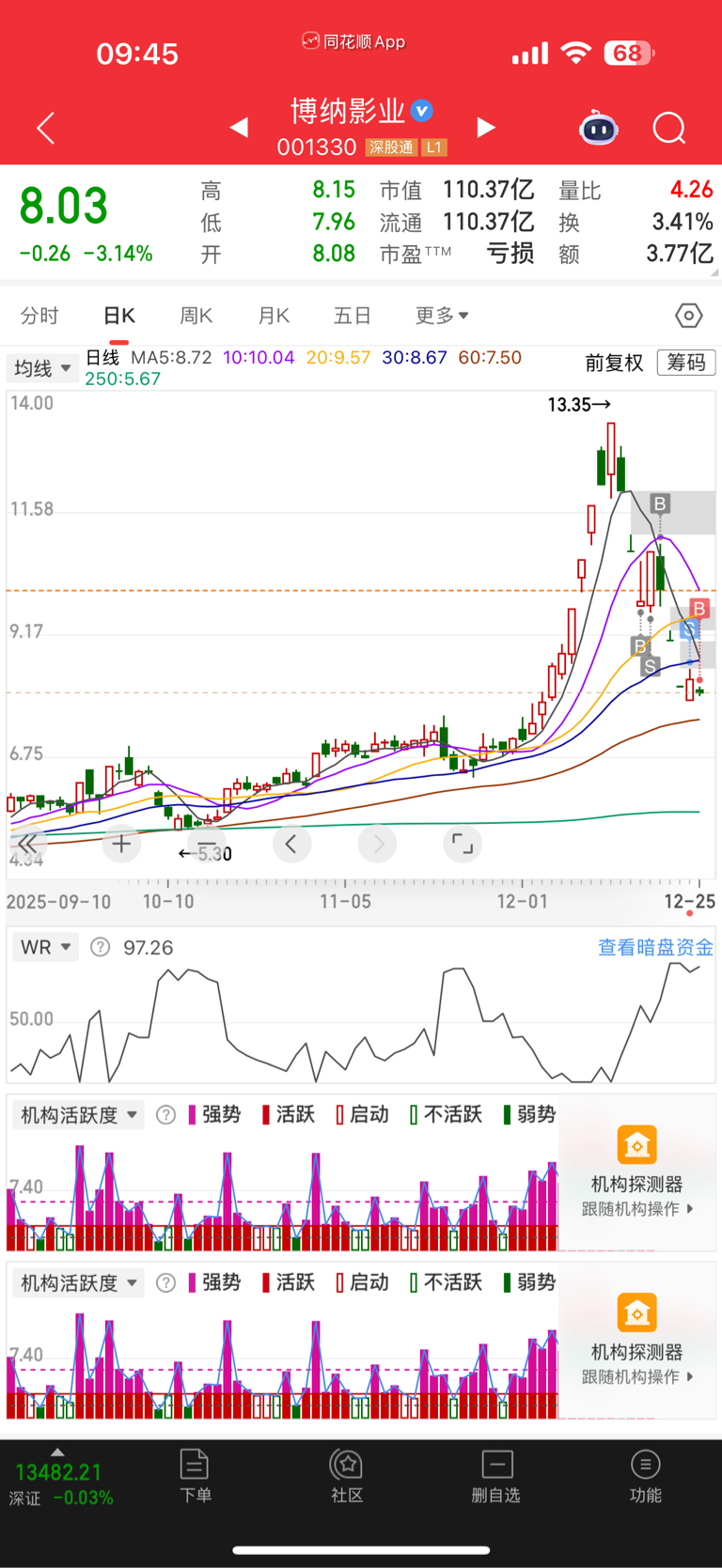Jump to earliest data double-arrow icon

pos(27,844)
